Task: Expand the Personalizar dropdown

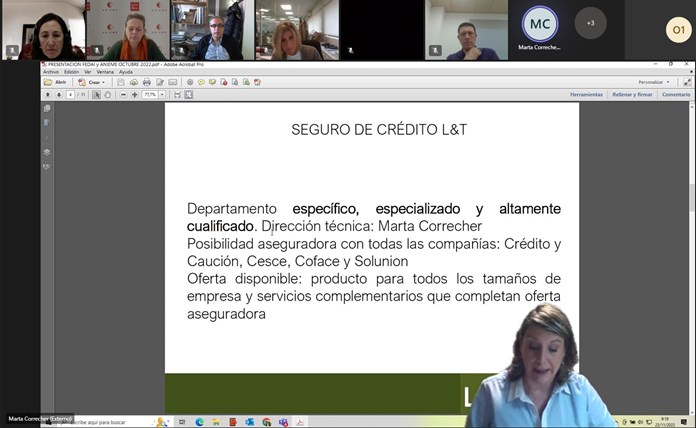Action: coord(650,82)
